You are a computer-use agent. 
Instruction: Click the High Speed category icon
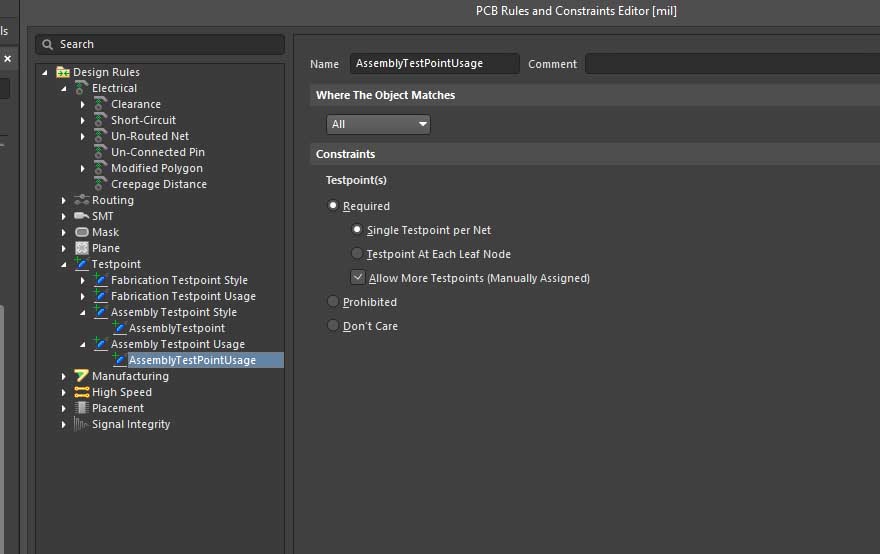81,392
